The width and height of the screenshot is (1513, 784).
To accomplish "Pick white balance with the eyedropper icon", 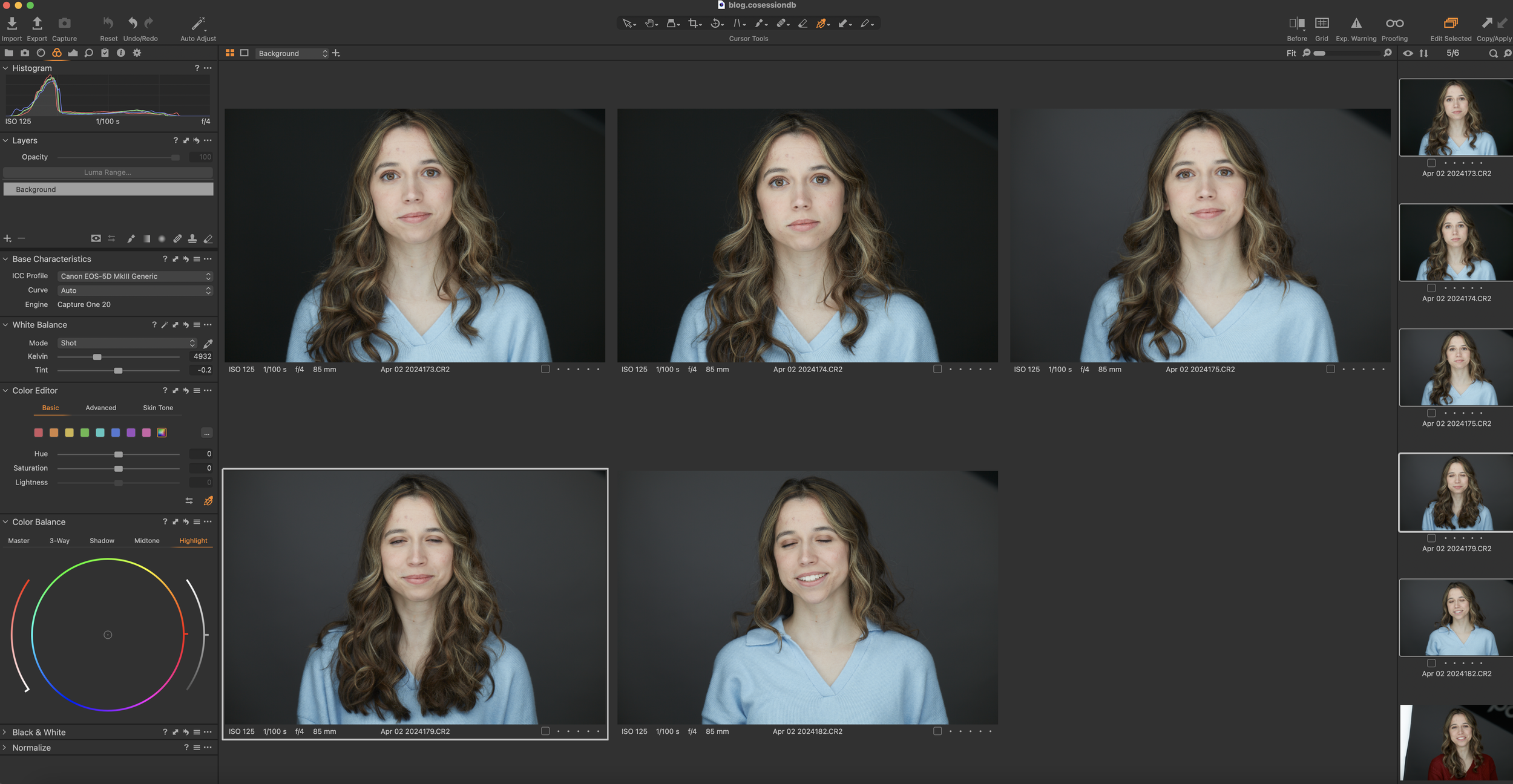I will 208,343.
